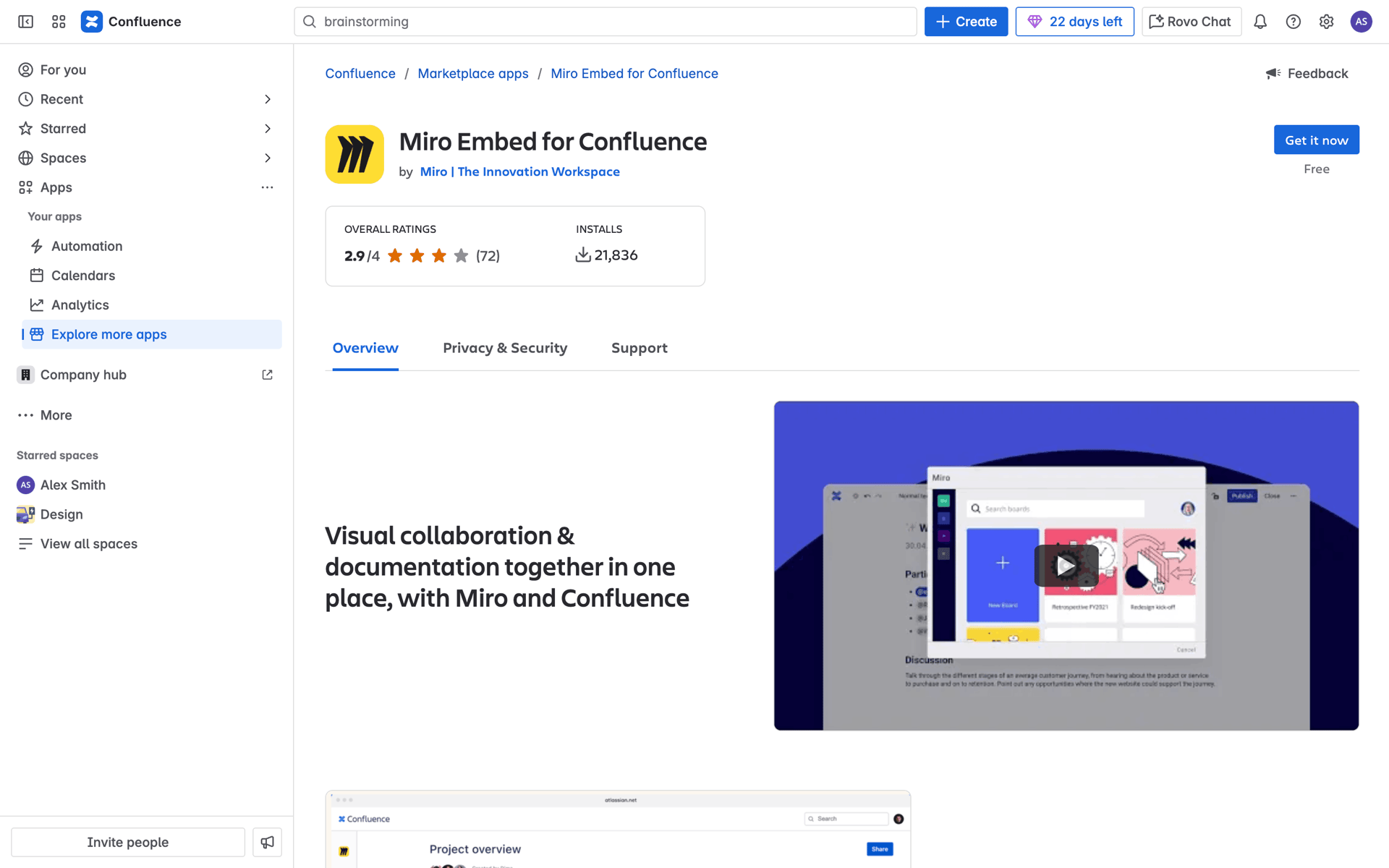Click Invite people button

(x=128, y=842)
